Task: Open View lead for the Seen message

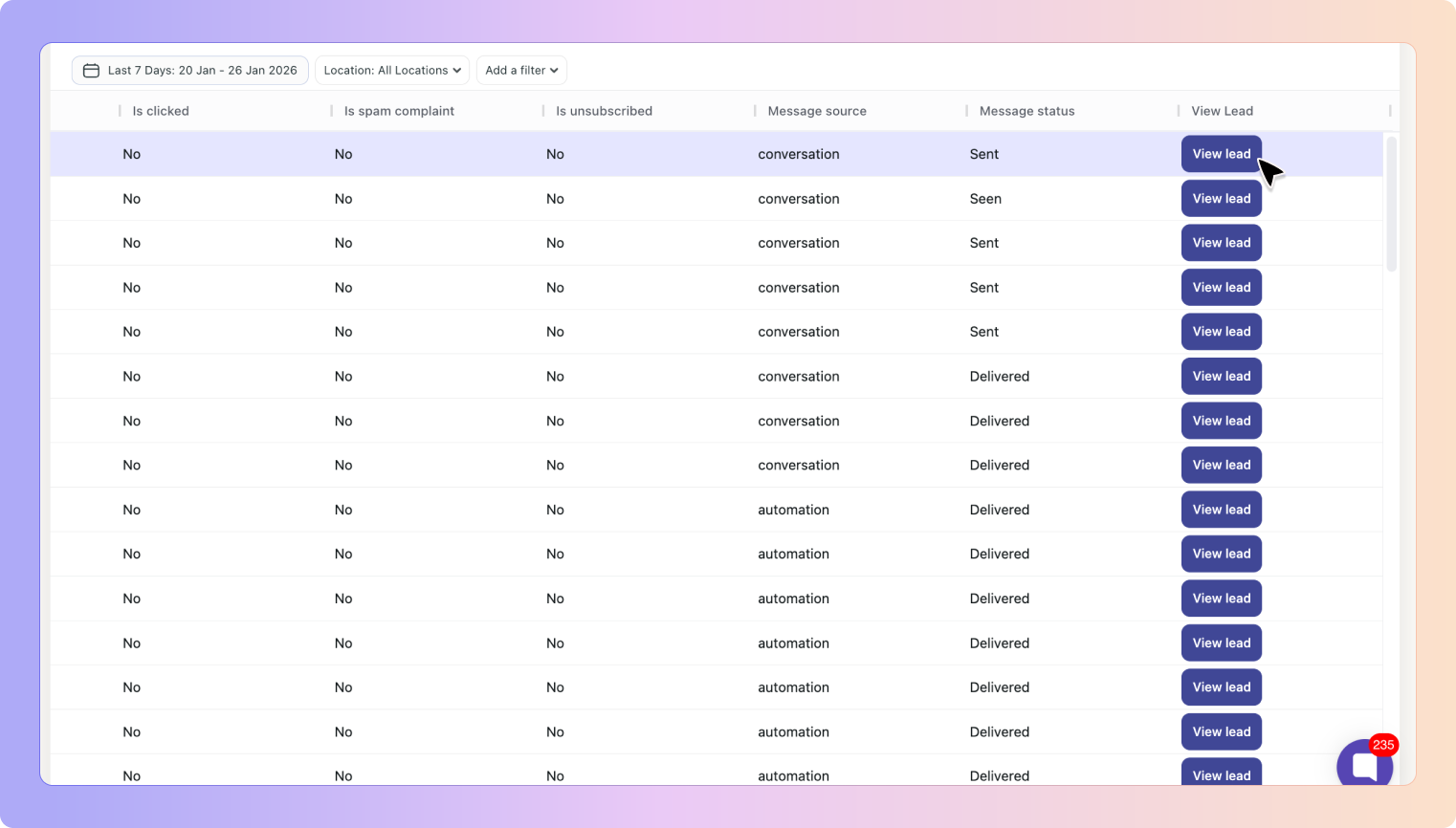Action: (x=1221, y=199)
